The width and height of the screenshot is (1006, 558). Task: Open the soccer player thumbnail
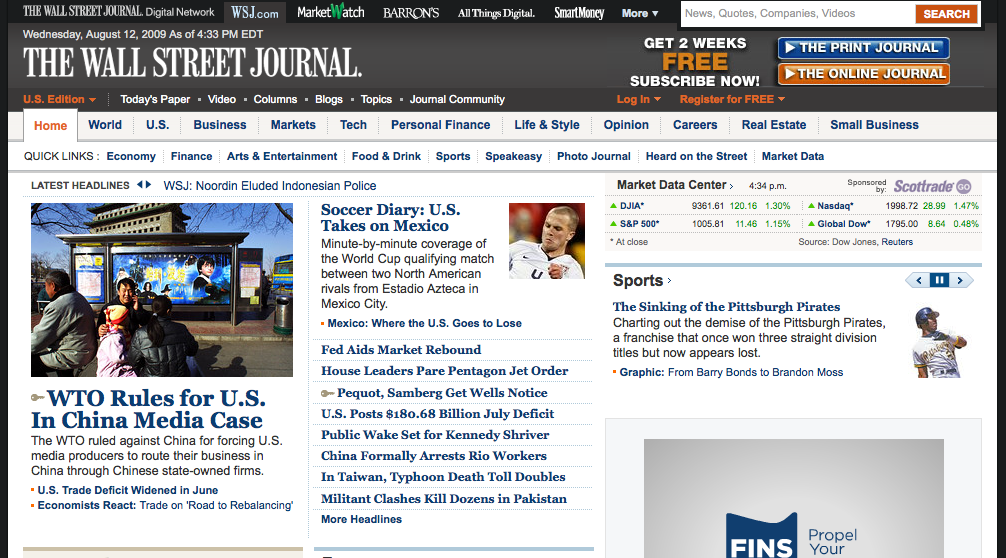547,241
